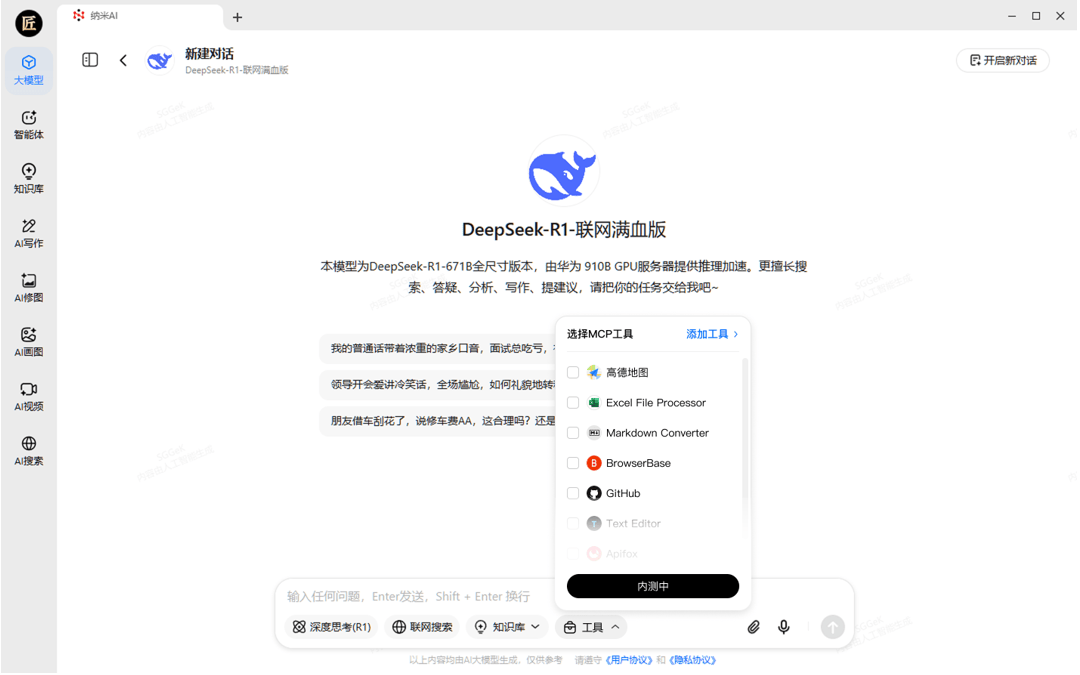The image size is (1080, 675).
Task: Check the BrowserBase checkbox
Action: click(x=573, y=464)
